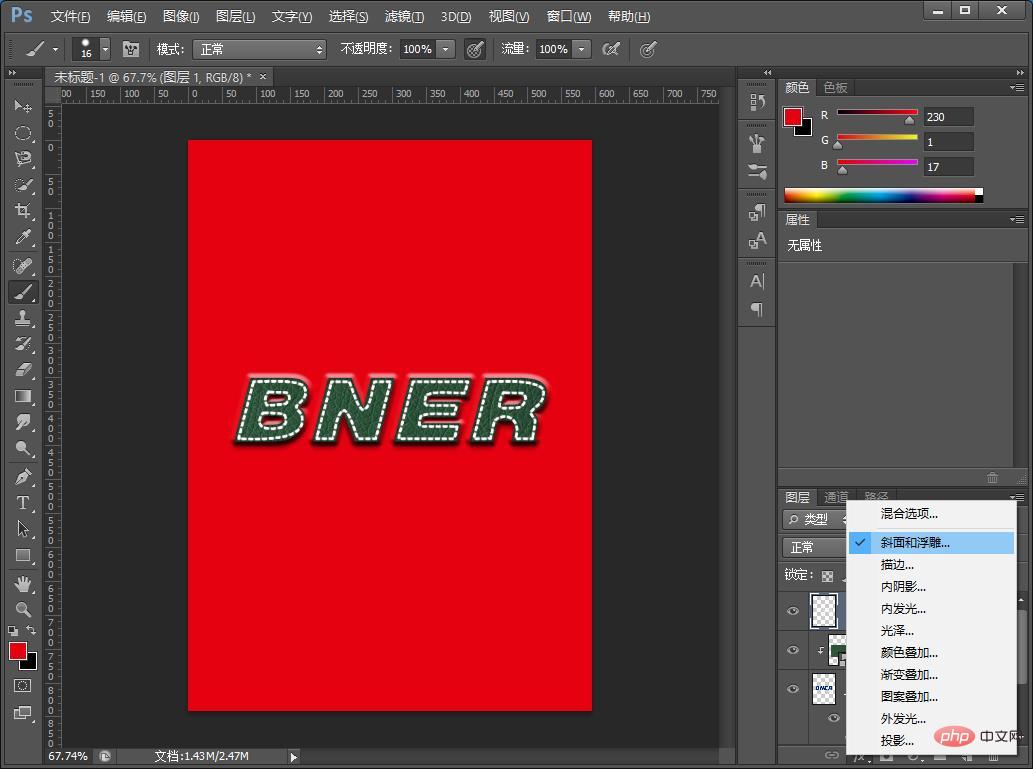The width and height of the screenshot is (1033, 769).
Task: Choose 描边 from effects menu
Action: point(931,565)
